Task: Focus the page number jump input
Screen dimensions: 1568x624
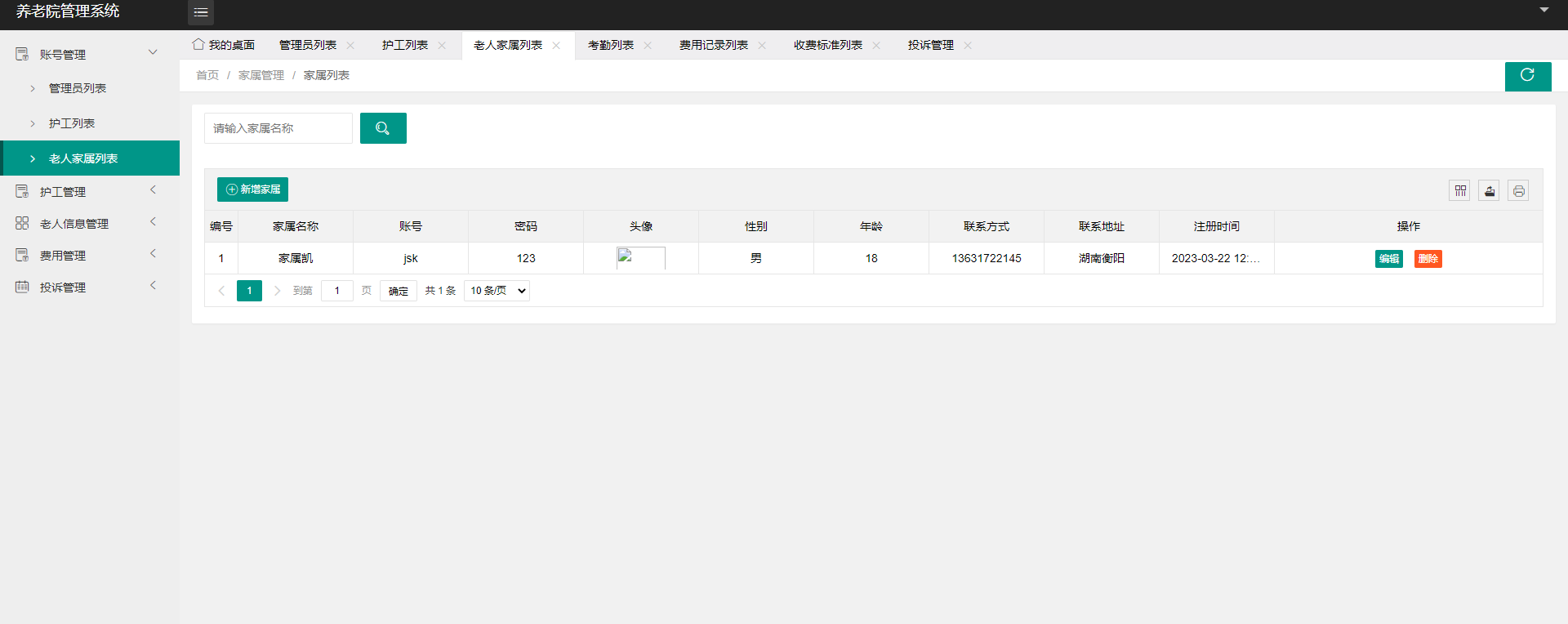Action: (x=337, y=291)
